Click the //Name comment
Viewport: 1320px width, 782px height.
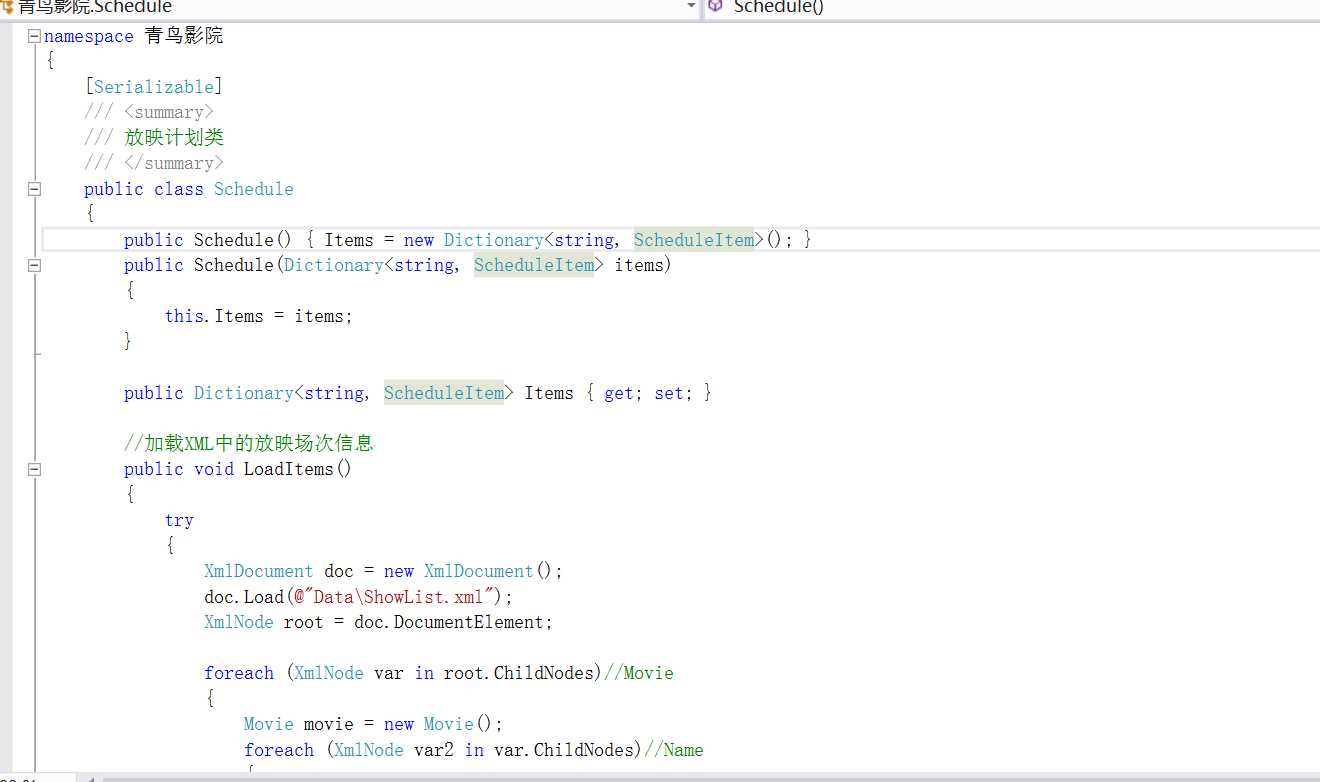674,750
